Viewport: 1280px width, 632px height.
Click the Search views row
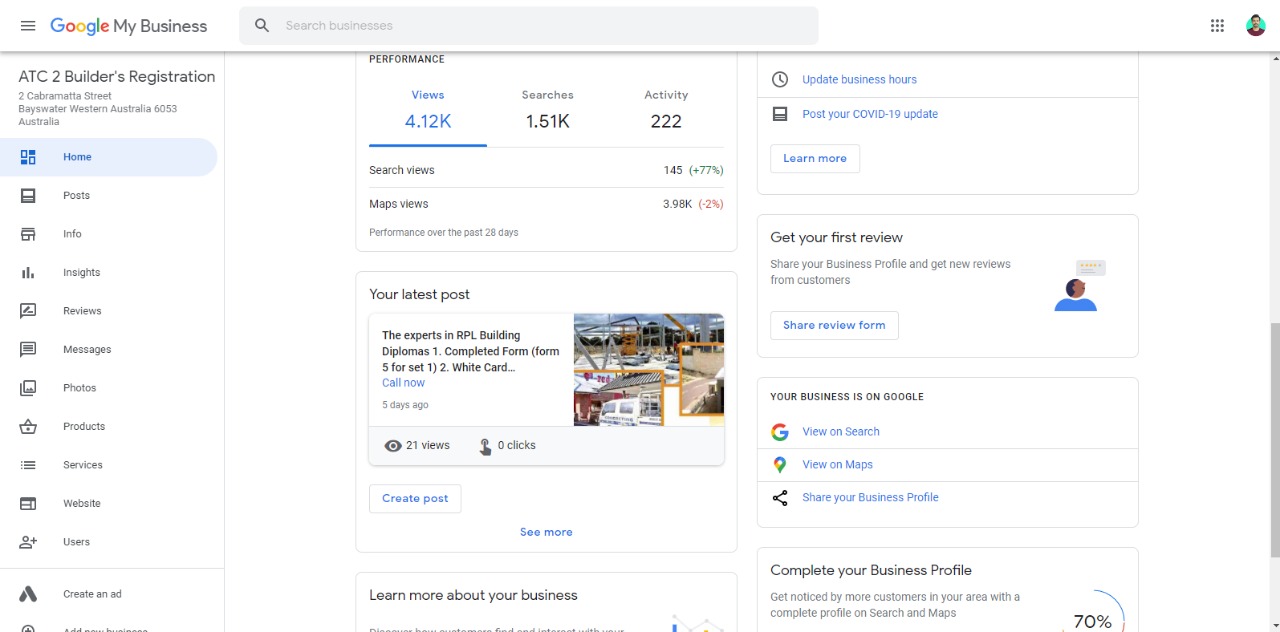[546, 171]
